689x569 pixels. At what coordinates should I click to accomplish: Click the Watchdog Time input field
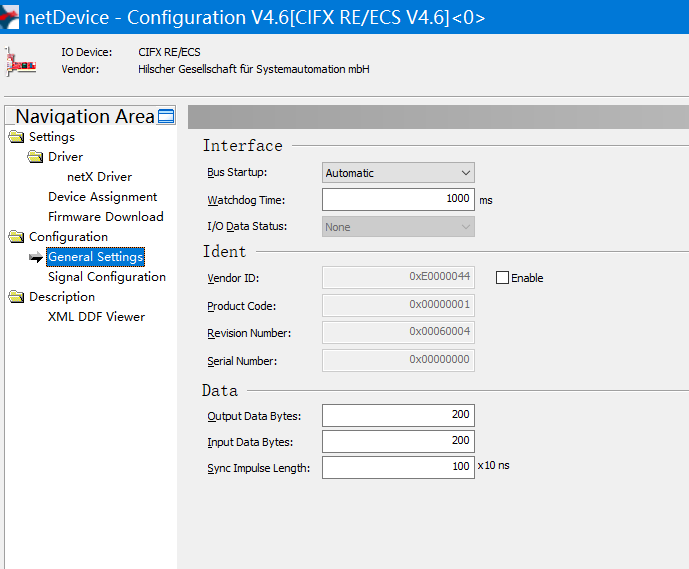398,199
